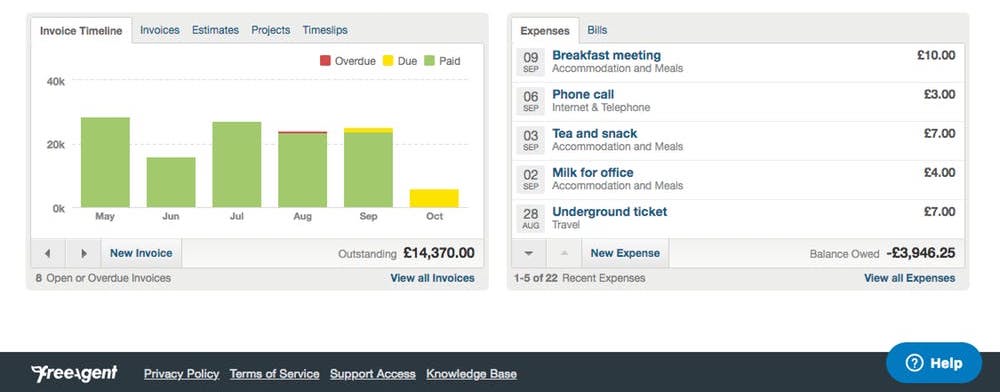Click the up arrow in expenses panel
Image resolution: width=1000 pixels, height=392 pixels.
point(564,253)
